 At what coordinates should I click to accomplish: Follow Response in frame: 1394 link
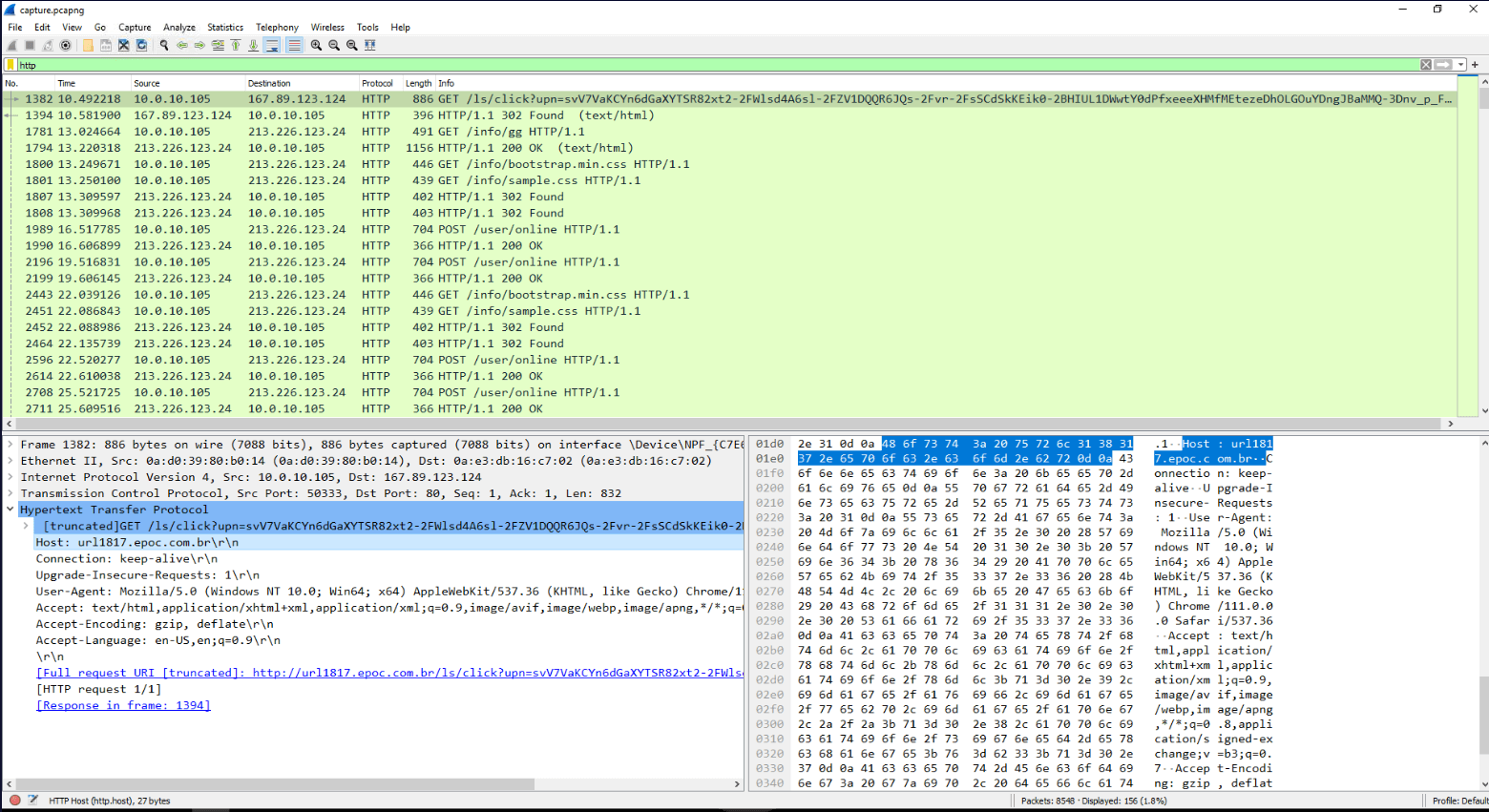coord(123,705)
